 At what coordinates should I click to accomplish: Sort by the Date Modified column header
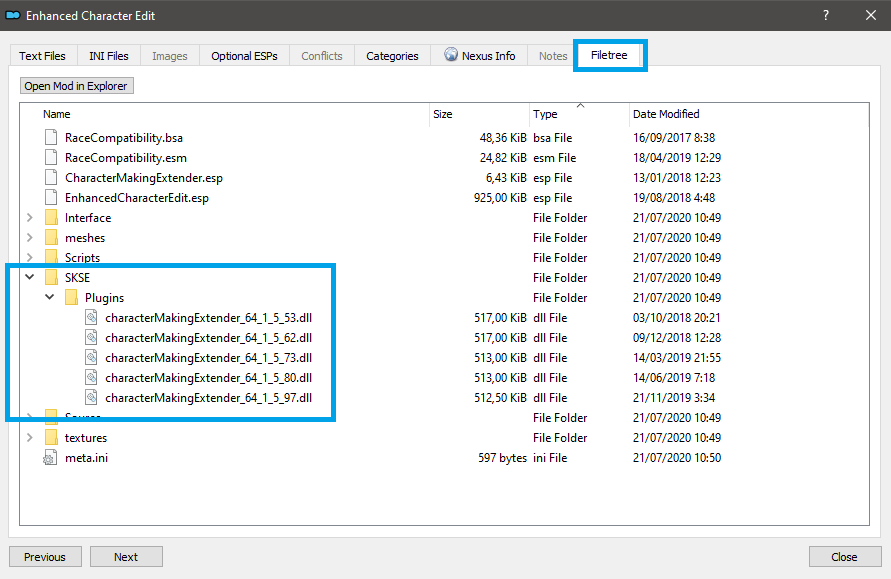666,114
